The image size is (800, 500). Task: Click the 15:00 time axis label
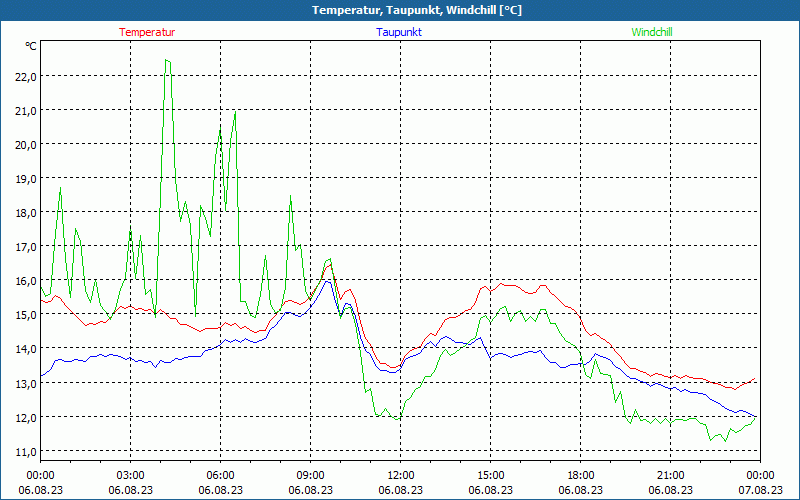pos(491,476)
